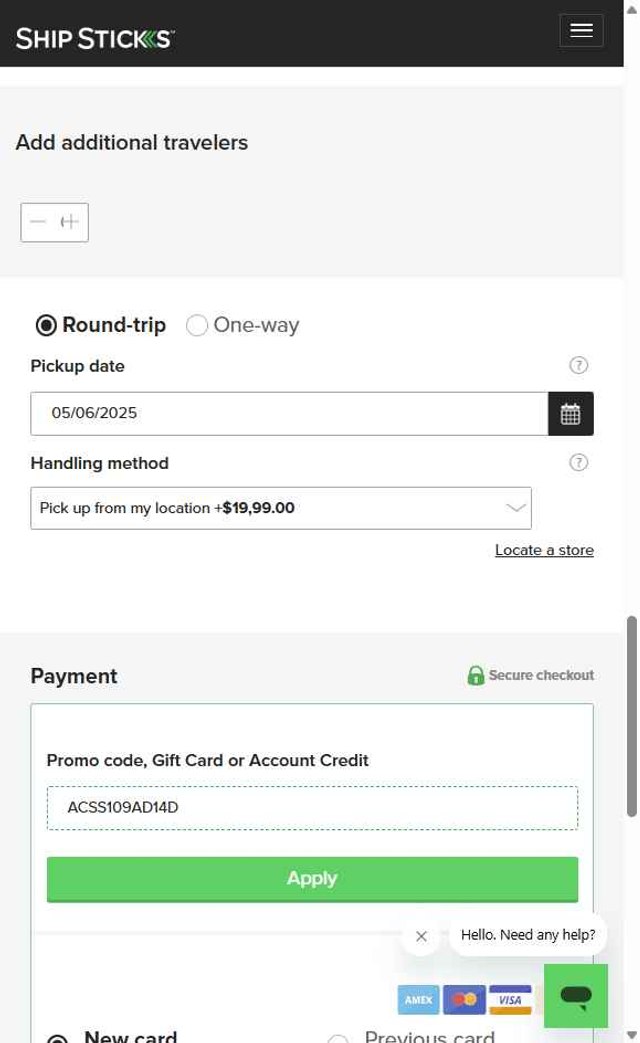Apply the promo code
Image resolution: width=640 pixels, height=1043 pixels.
point(312,878)
